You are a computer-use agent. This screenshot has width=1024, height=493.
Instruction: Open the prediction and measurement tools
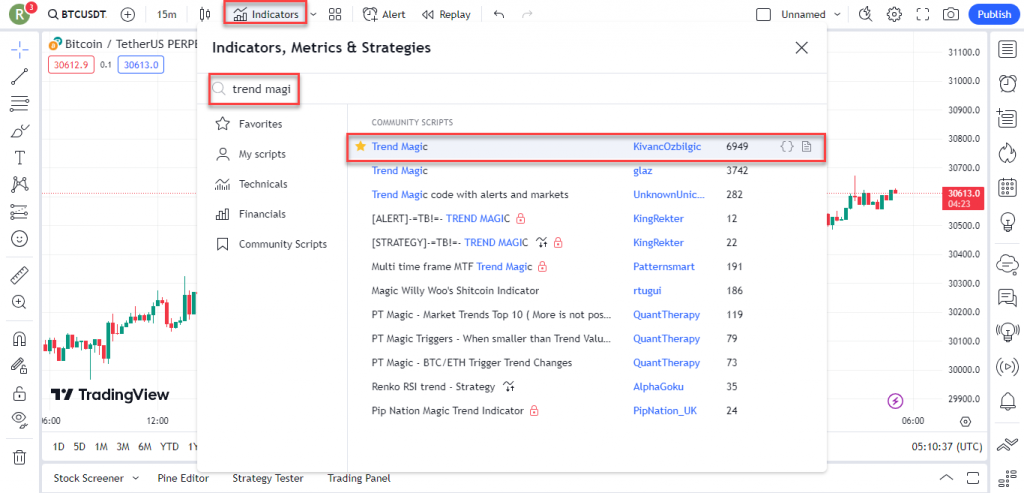[20, 212]
